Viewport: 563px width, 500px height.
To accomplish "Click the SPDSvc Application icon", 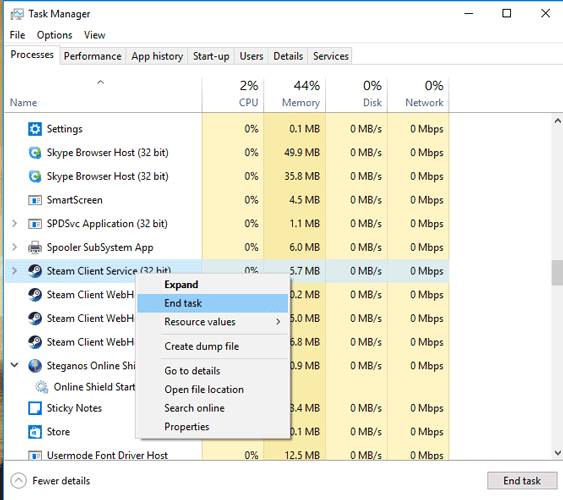I will [x=35, y=224].
